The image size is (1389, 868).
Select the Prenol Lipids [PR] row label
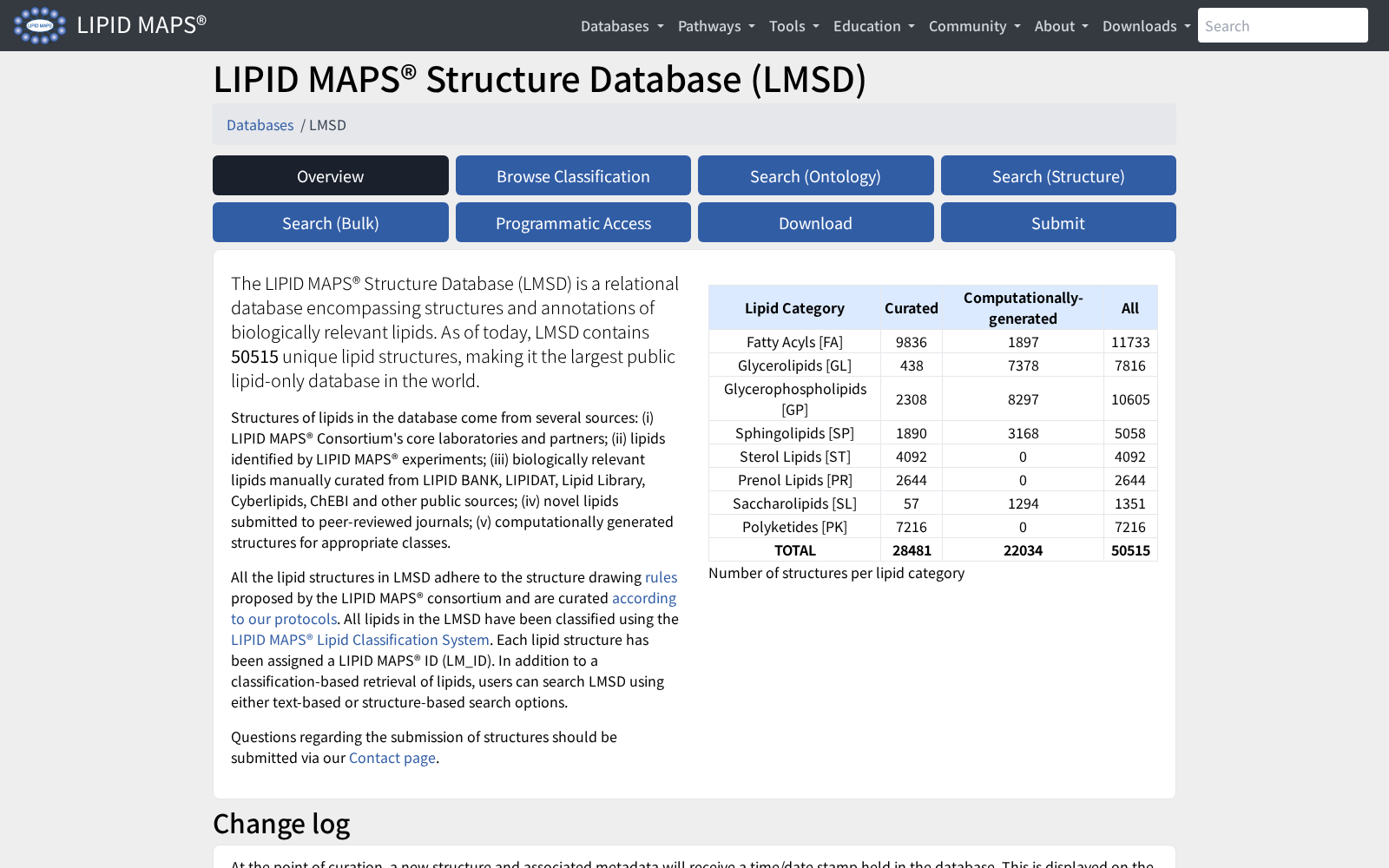794,480
